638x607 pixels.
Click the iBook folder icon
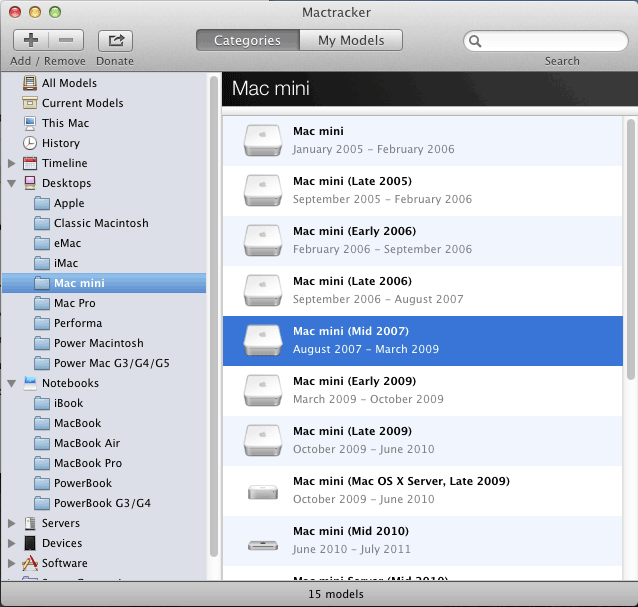click(42, 403)
